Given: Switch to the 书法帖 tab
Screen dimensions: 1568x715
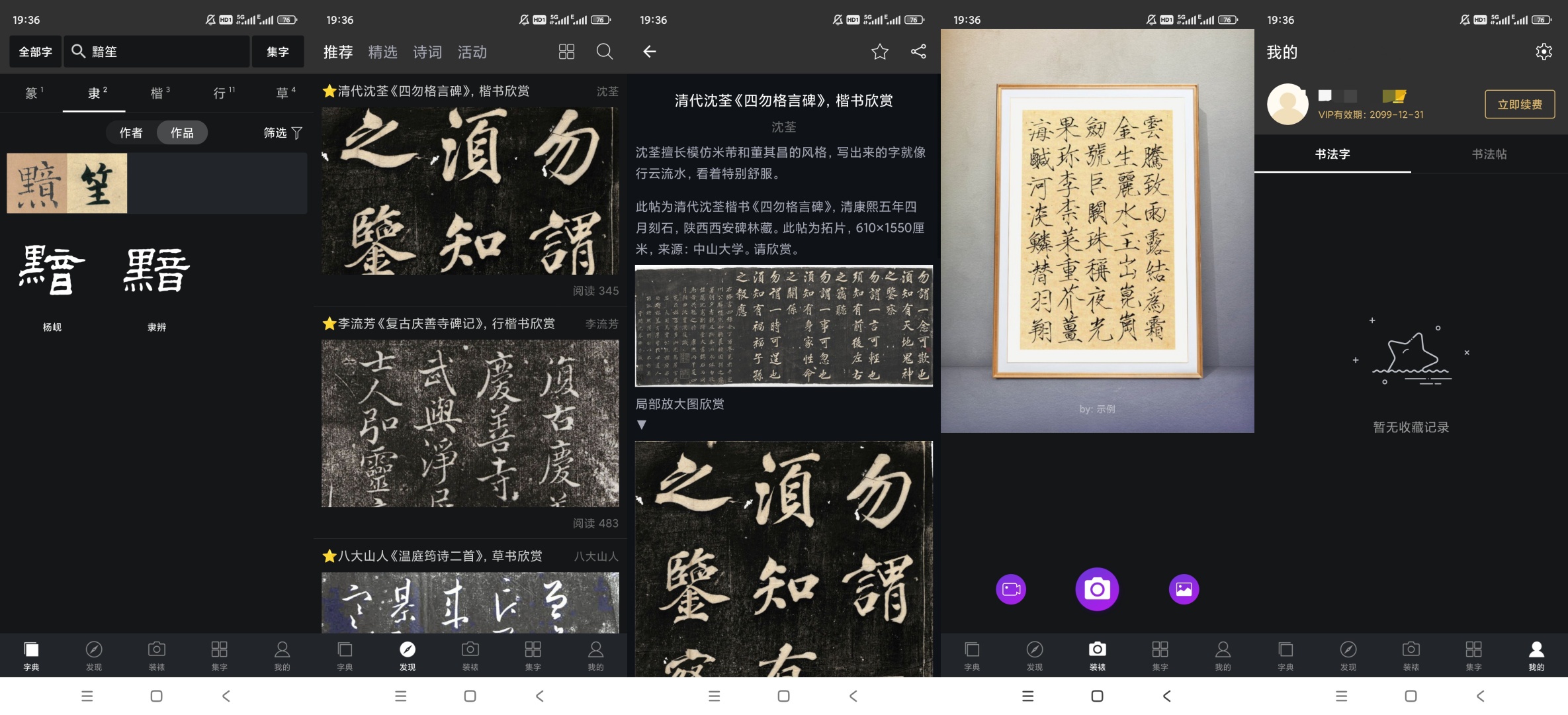Looking at the screenshot, I should point(1489,154).
